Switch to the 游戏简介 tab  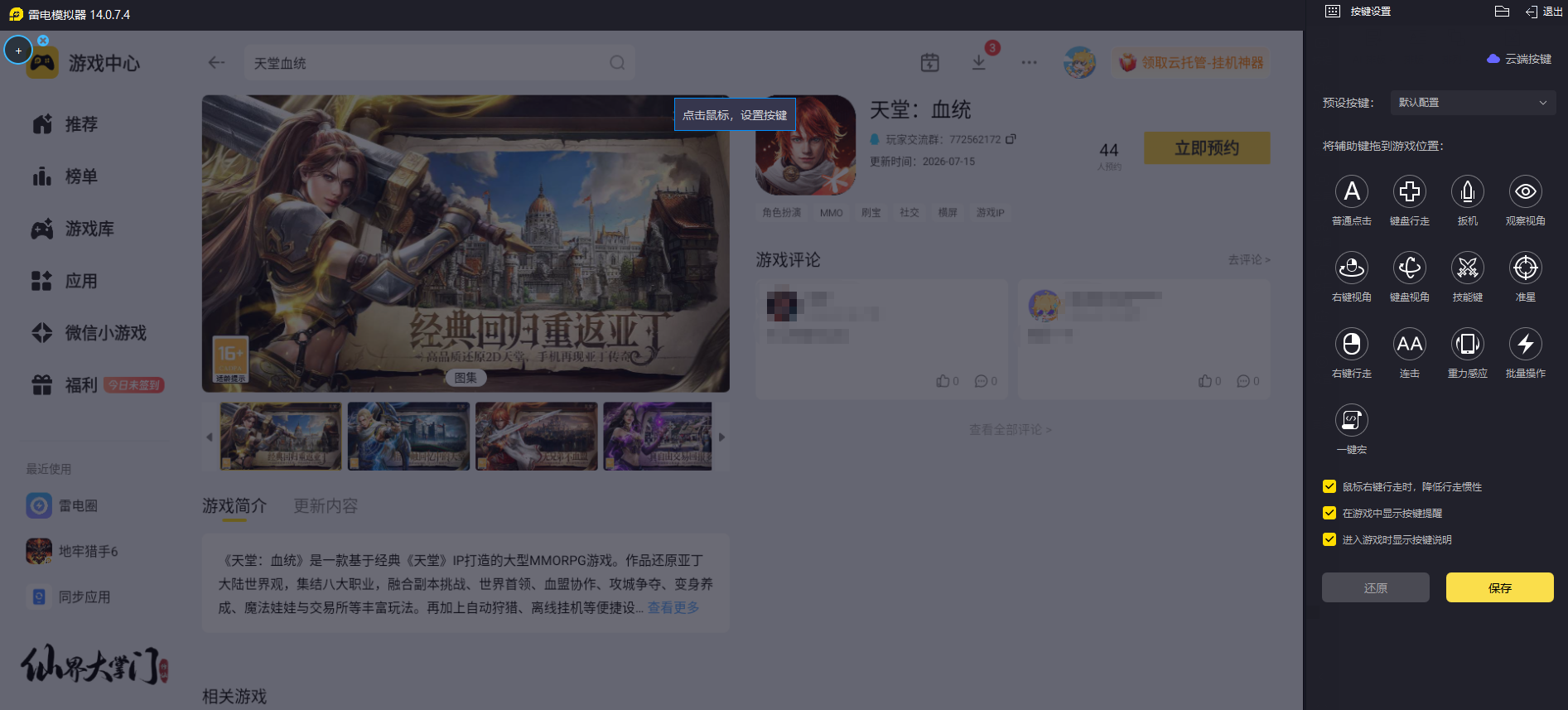coord(234,506)
